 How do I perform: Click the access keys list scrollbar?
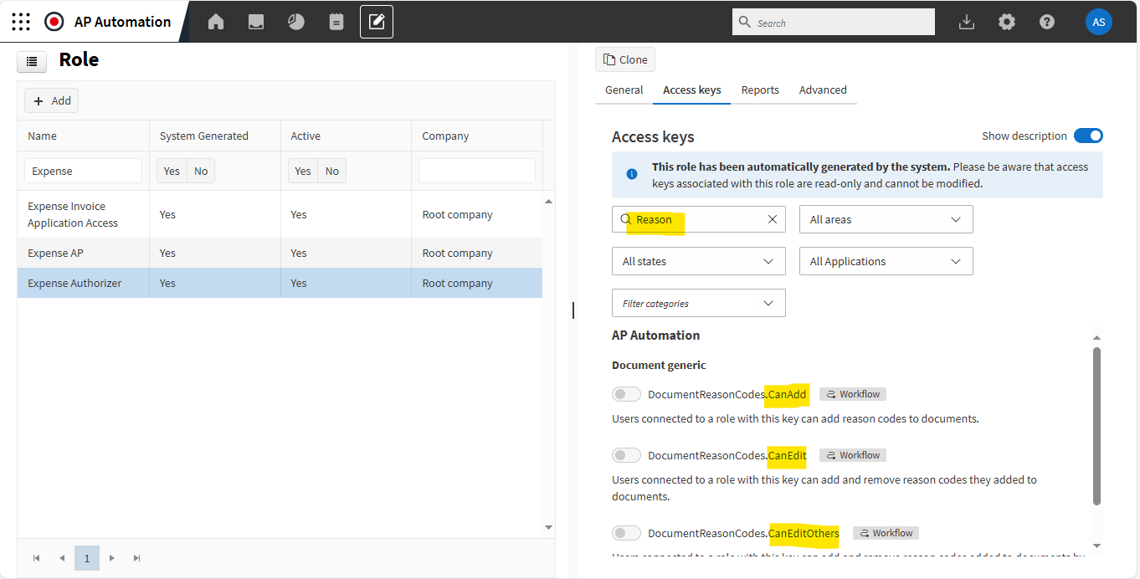1097,425
